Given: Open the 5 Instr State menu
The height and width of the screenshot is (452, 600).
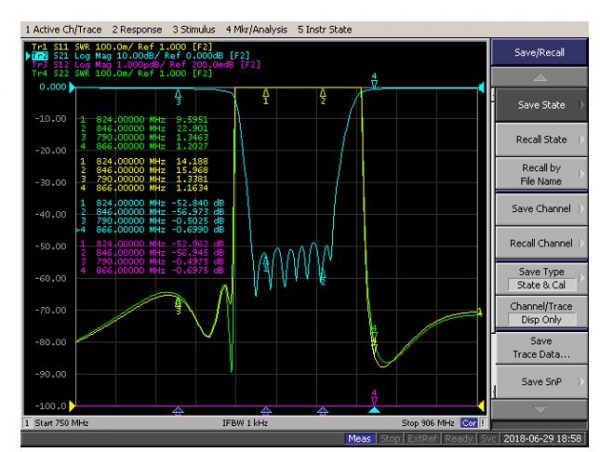Looking at the screenshot, I should [x=325, y=29].
